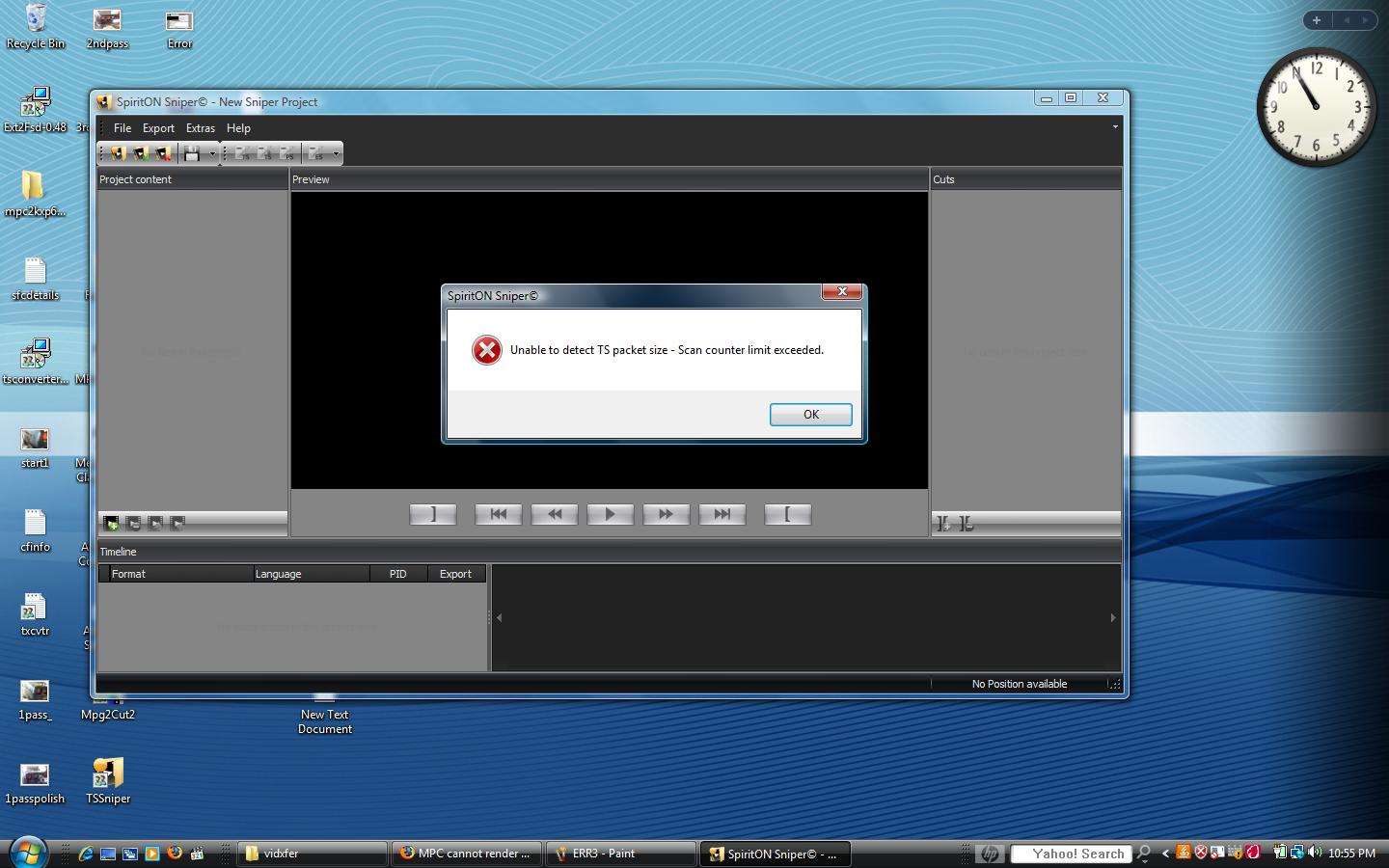Screen dimensions: 1389x868
Task: Expand the menu bar overflow arrow
Action: 1115,127
